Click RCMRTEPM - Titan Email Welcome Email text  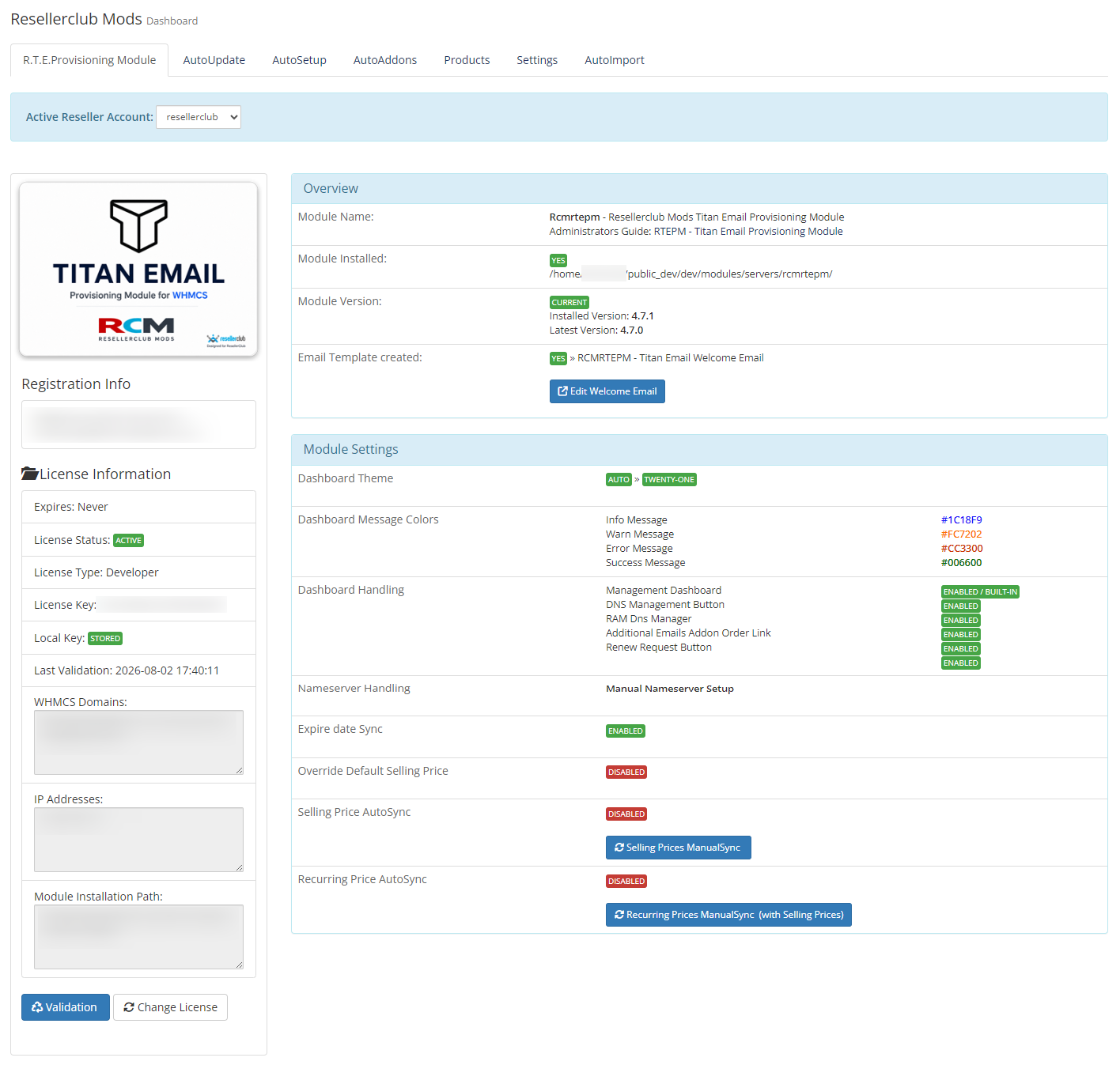click(x=671, y=358)
